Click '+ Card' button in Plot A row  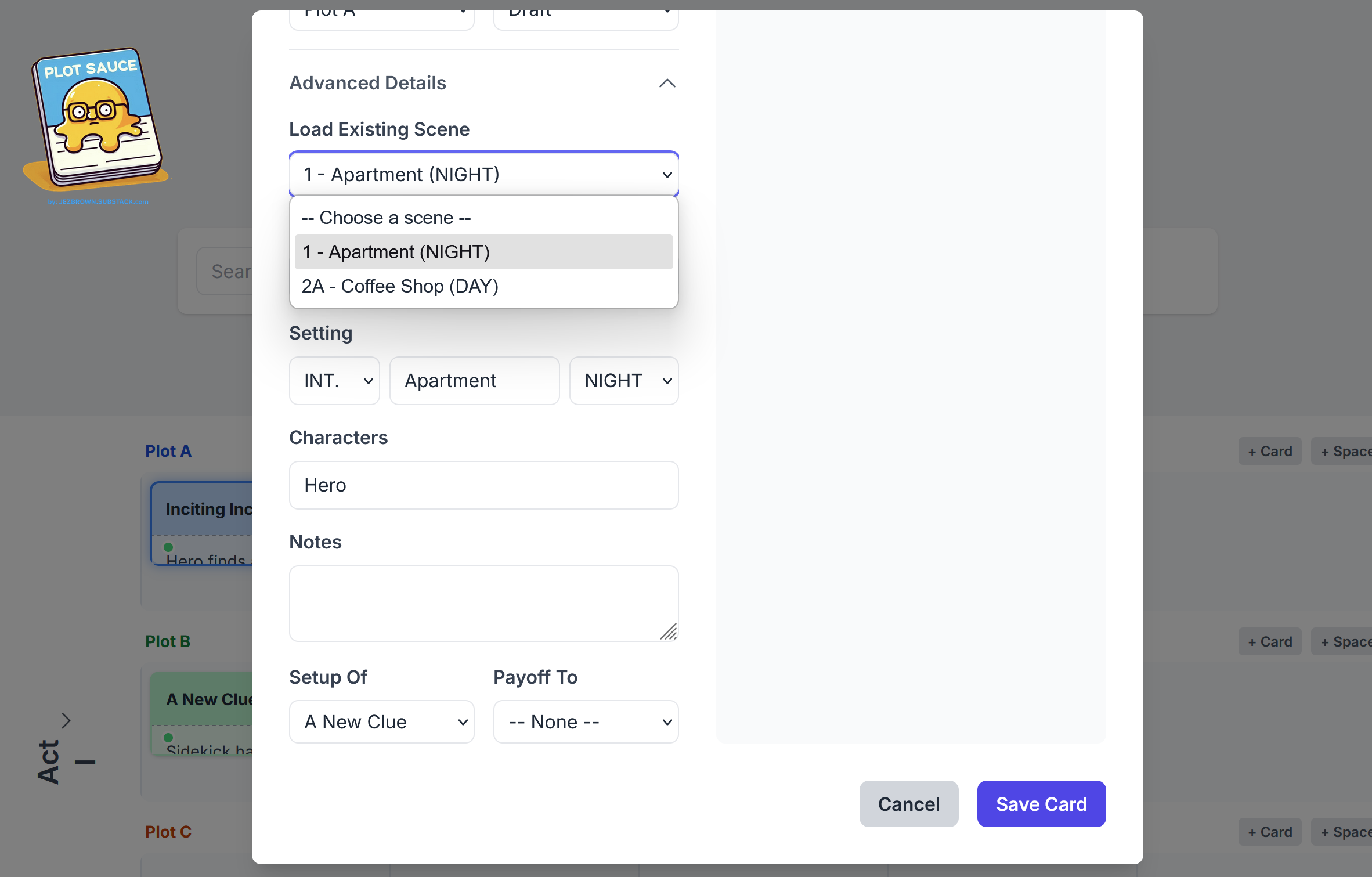[x=1269, y=451]
